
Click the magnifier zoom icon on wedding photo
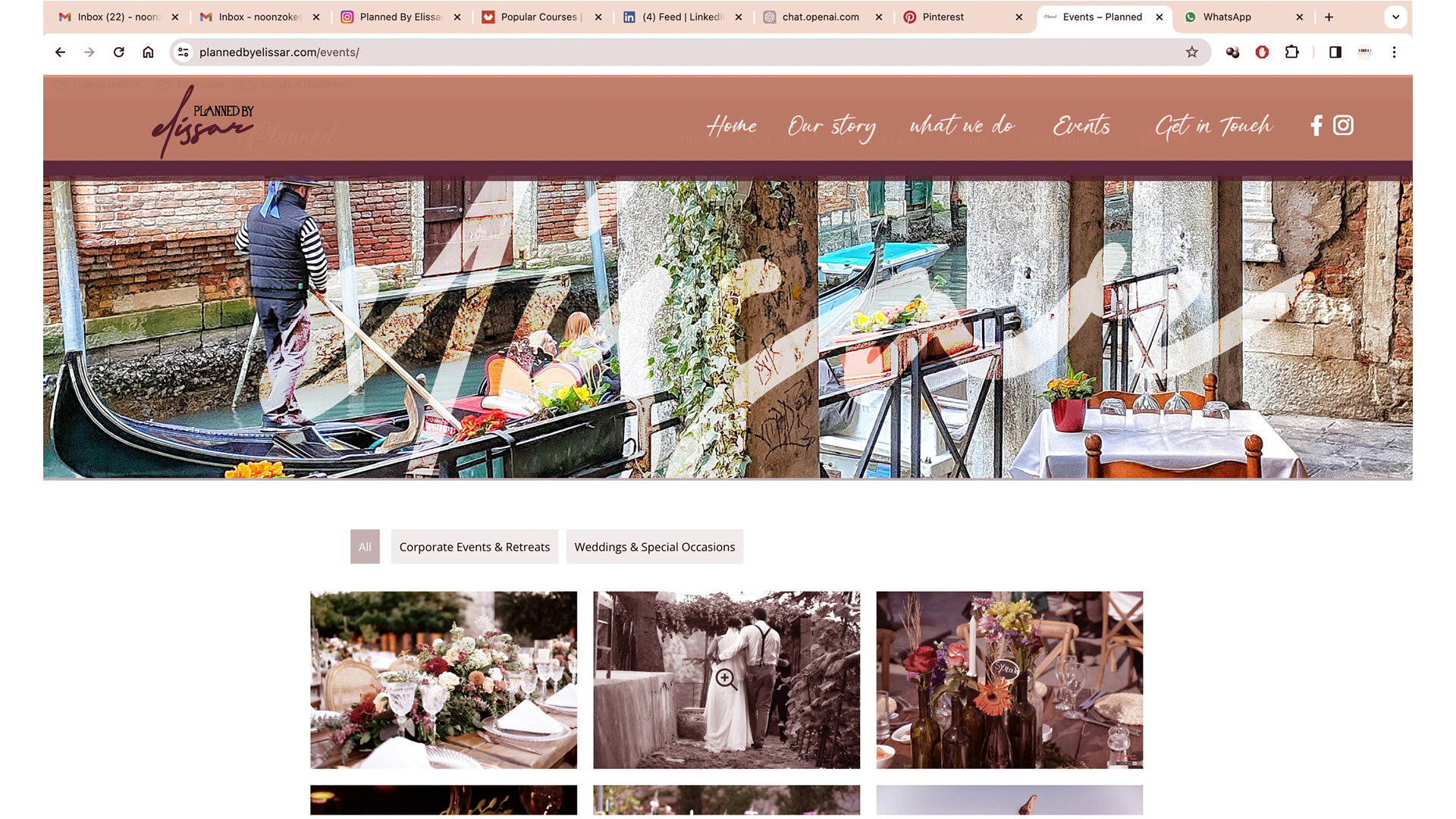726,679
